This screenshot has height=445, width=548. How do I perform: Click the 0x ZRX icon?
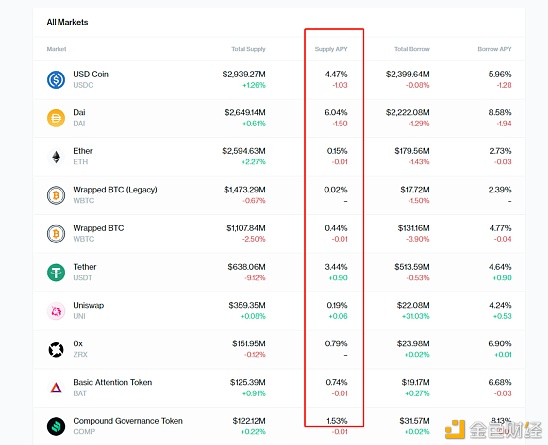pos(56,349)
